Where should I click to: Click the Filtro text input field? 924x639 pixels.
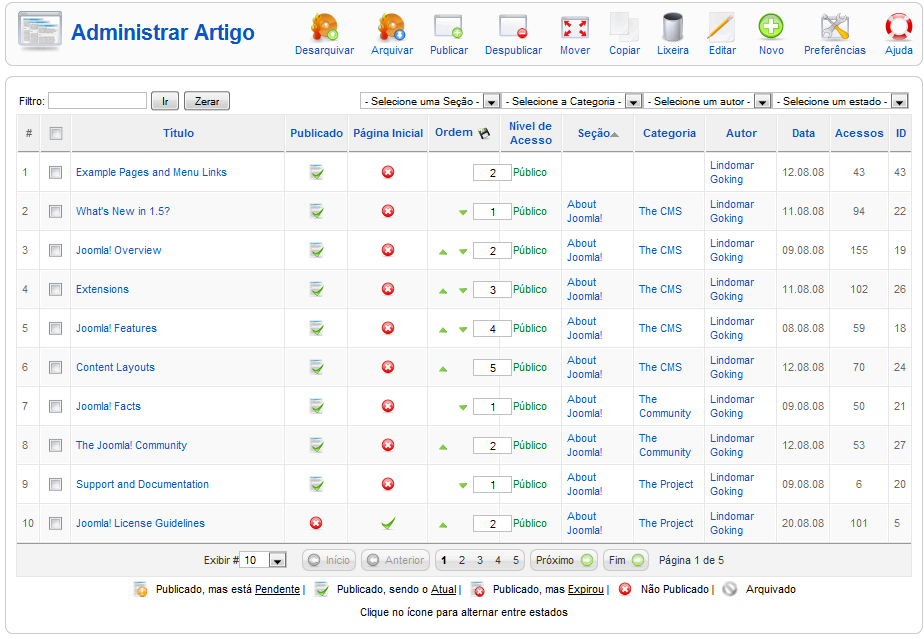(x=97, y=101)
